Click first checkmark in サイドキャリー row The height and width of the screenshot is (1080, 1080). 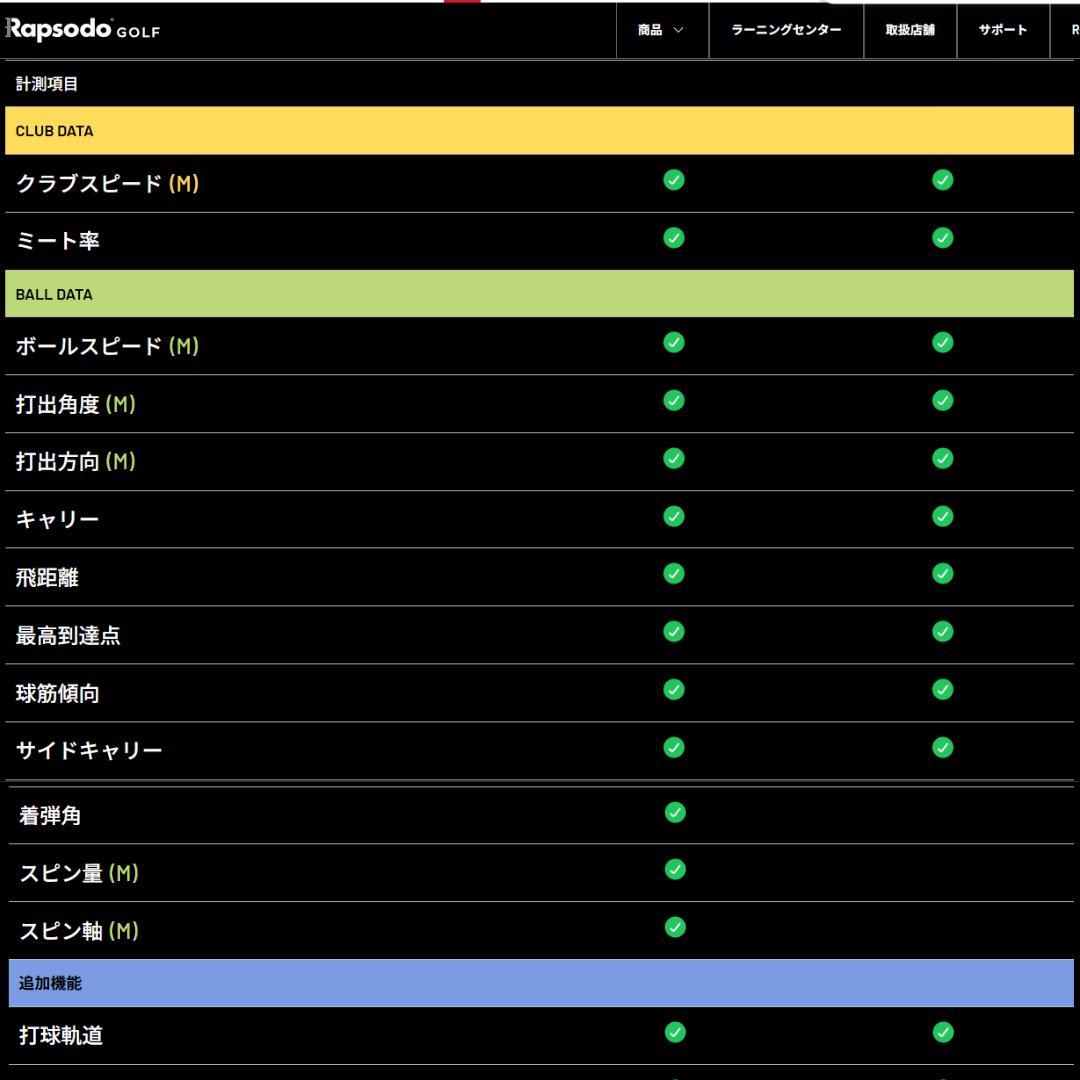coord(674,747)
